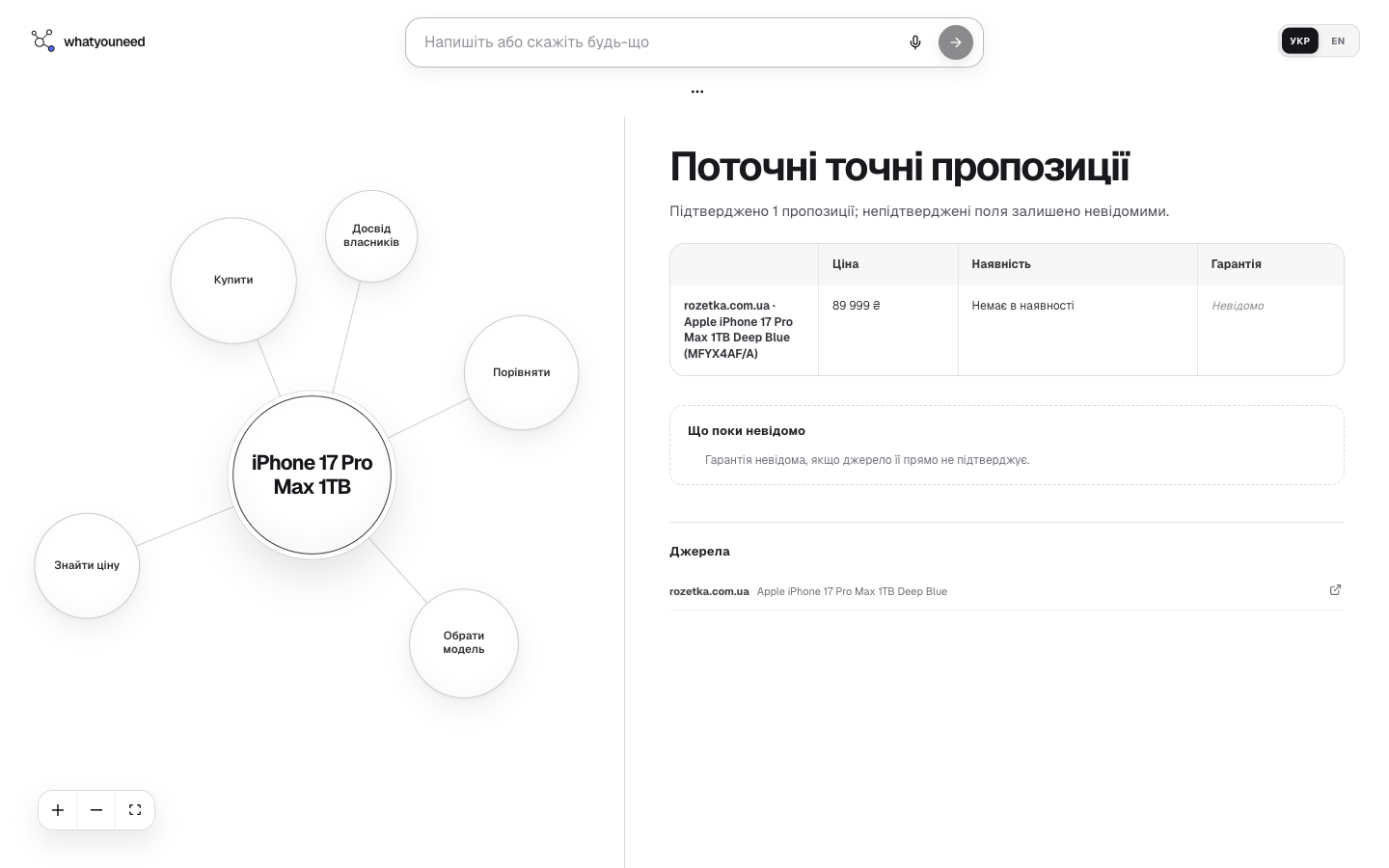Activate the microphone voice input

(915, 42)
